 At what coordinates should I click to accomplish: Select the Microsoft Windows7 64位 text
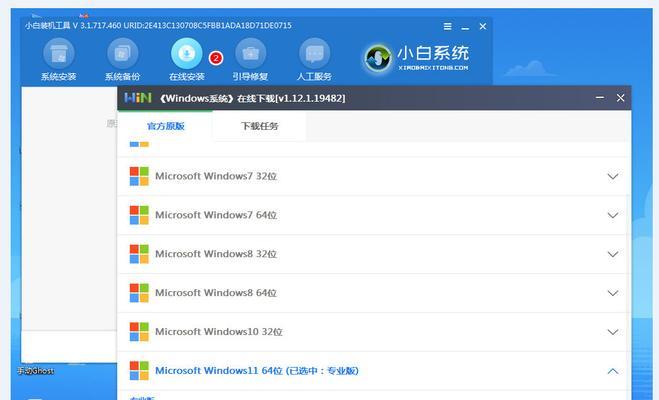[216, 215]
